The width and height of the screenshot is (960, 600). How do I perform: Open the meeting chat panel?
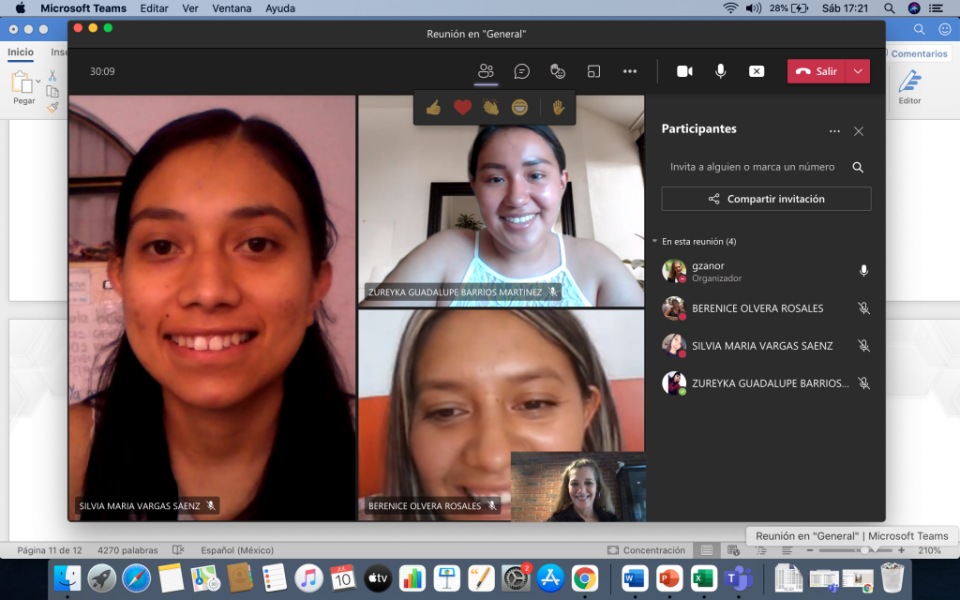(x=522, y=71)
